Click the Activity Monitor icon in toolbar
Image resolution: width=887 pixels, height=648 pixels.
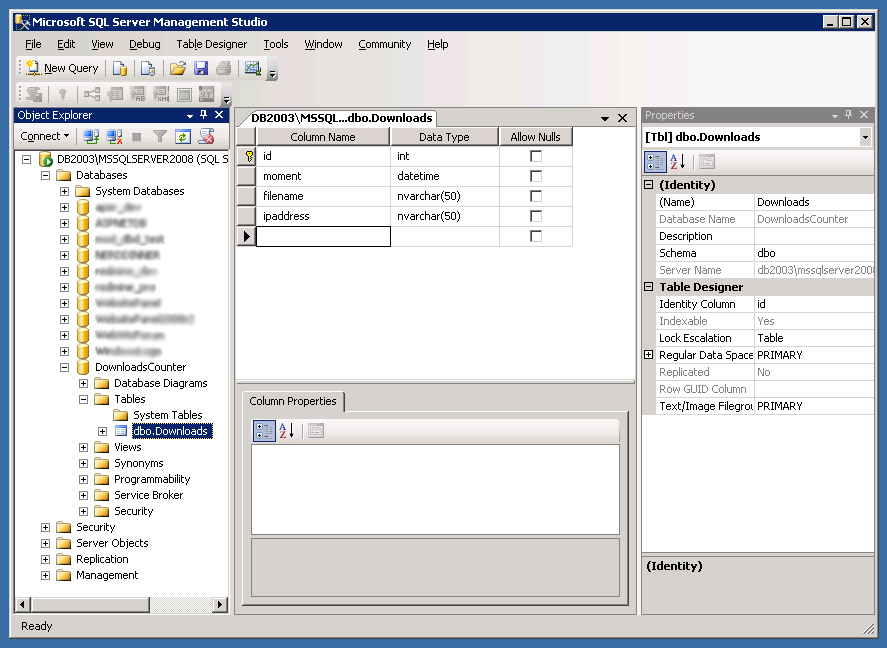pos(252,68)
